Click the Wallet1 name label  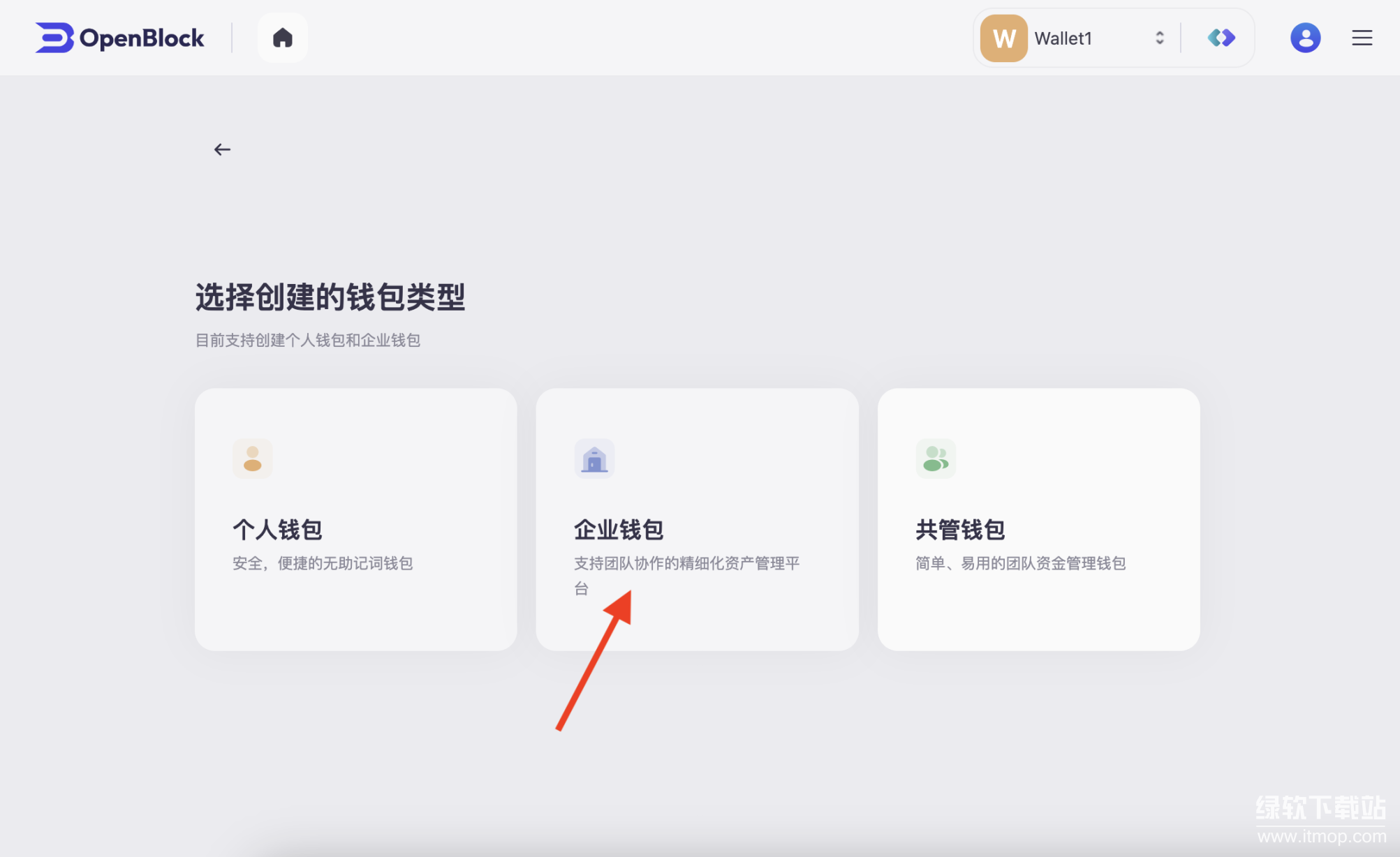(x=1063, y=38)
